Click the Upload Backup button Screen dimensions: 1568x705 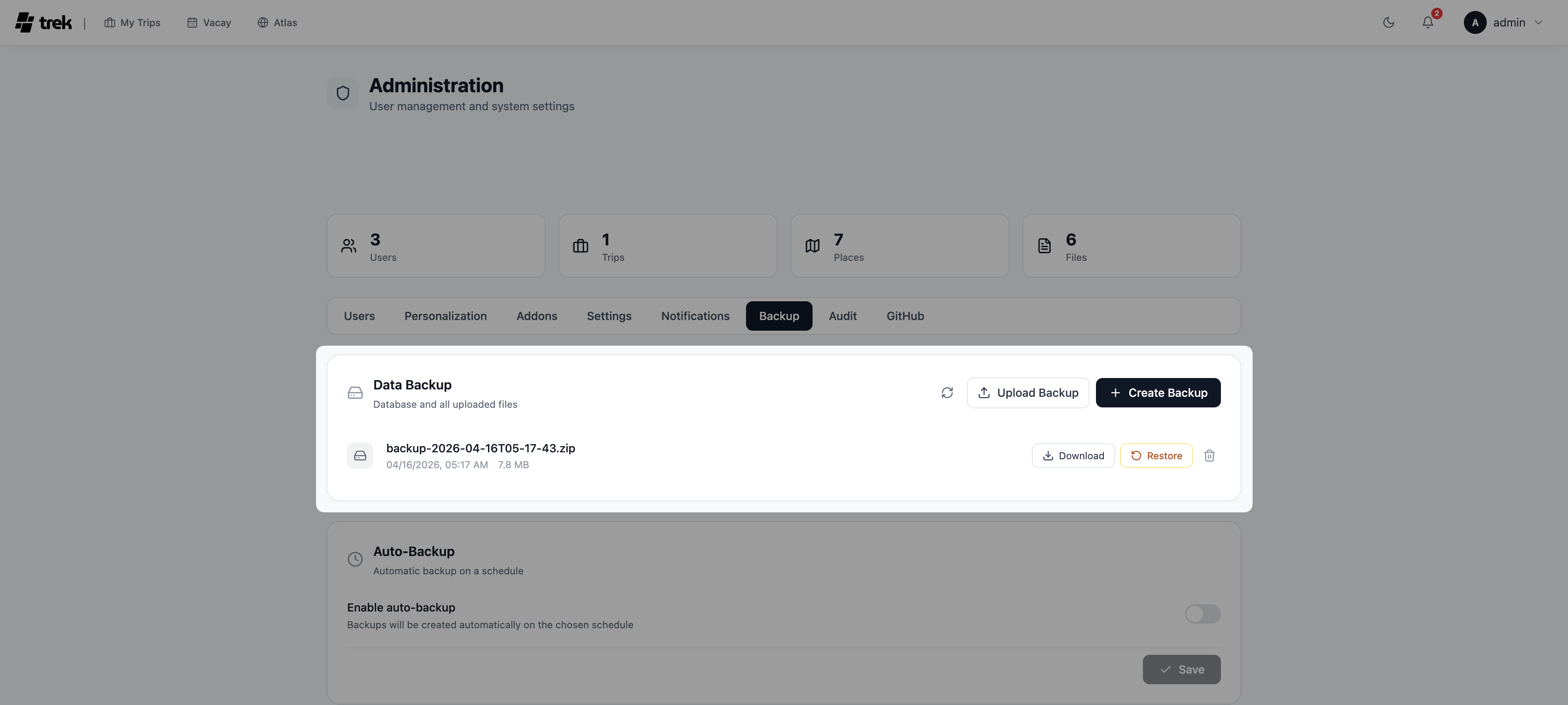[1027, 393]
